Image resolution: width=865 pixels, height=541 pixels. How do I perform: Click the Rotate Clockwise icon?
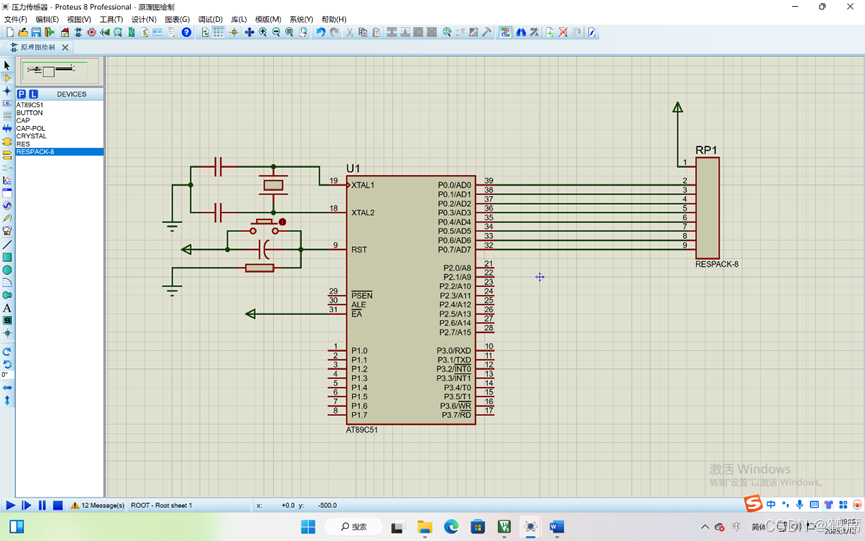(7, 351)
